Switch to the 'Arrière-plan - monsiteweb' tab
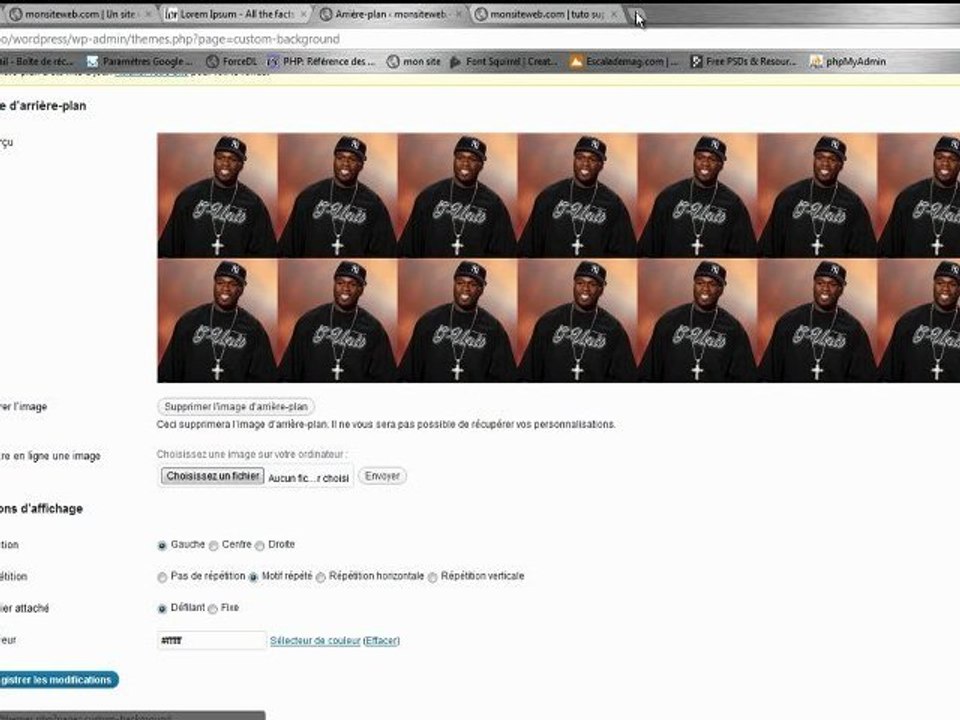The height and width of the screenshot is (720, 960). point(390,14)
